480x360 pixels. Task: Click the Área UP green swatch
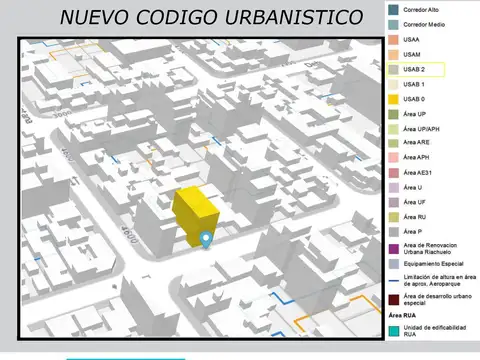[393, 114]
